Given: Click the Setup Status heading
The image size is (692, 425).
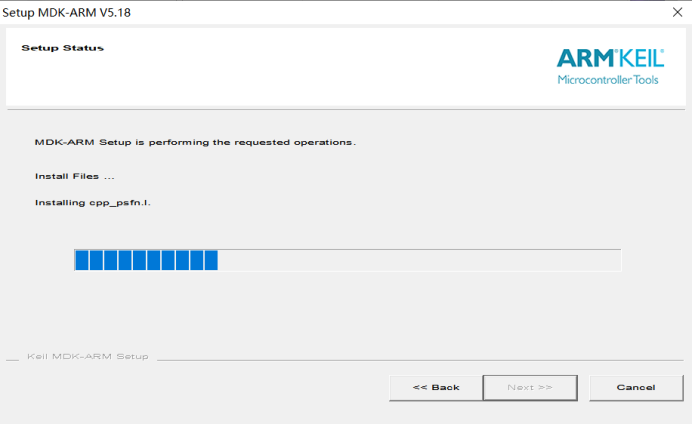Looking at the screenshot, I should pyautogui.click(x=63, y=48).
